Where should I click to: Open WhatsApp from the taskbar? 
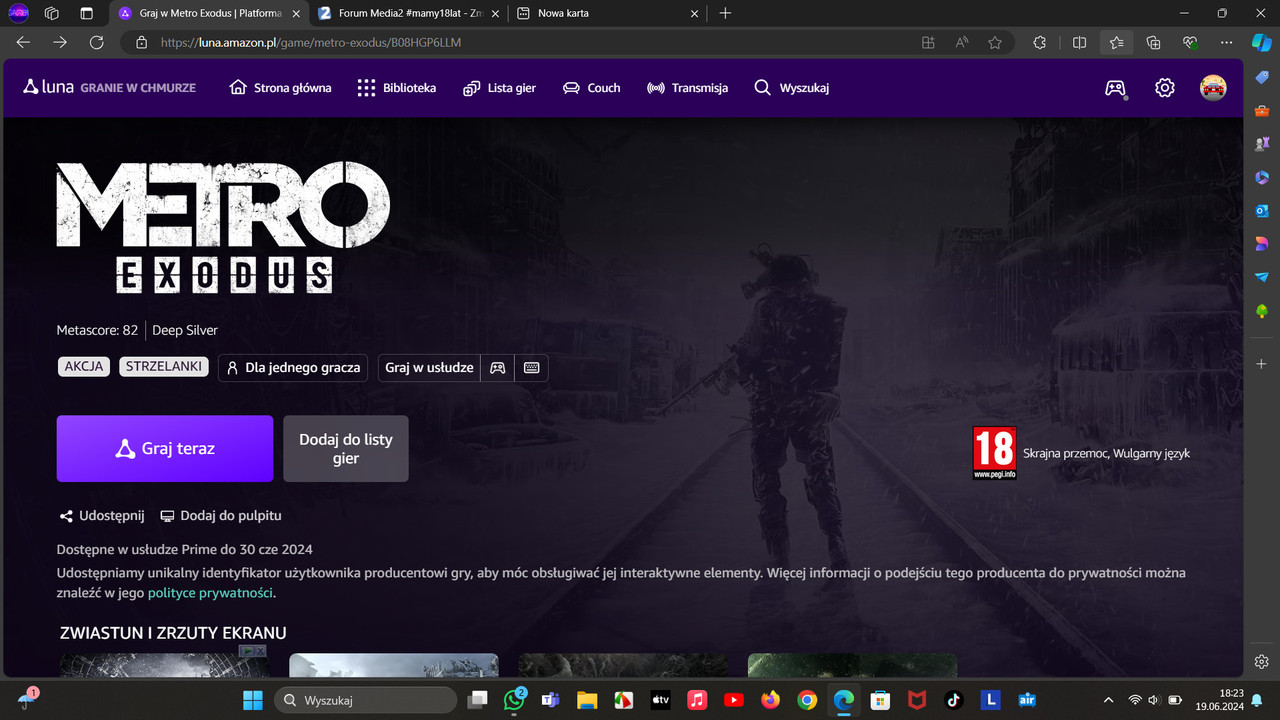tap(514, 700)
